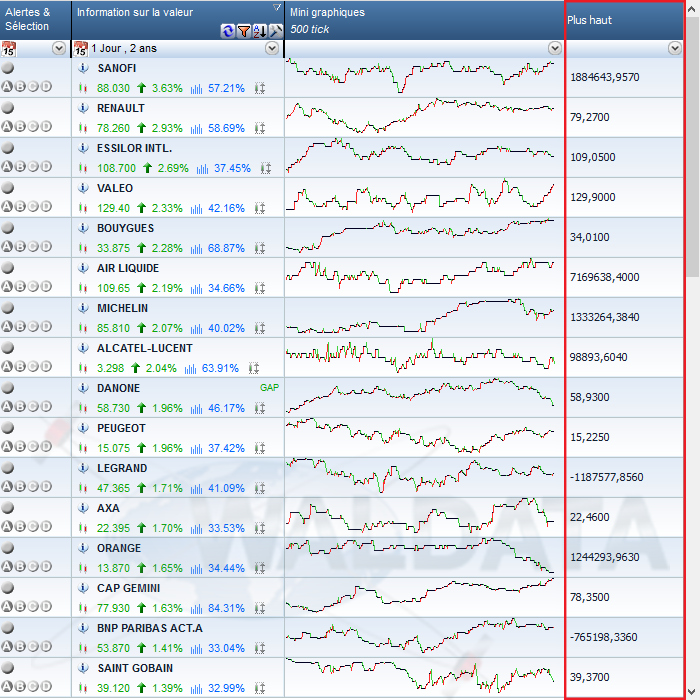Image resolution: width=700 pixels, height=700 pixels.
Task: Click the info icon next to SANOFI
Action: pos(83,68)
